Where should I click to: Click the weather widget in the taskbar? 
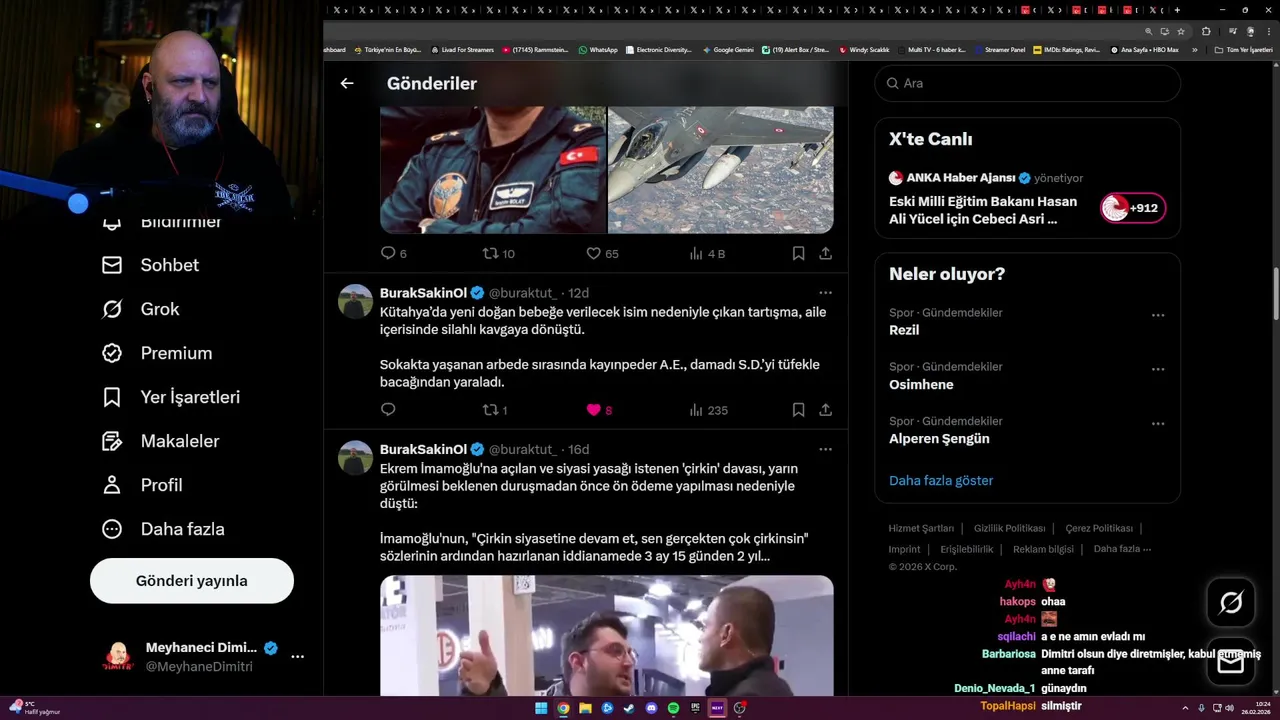[x=35, y=708]
